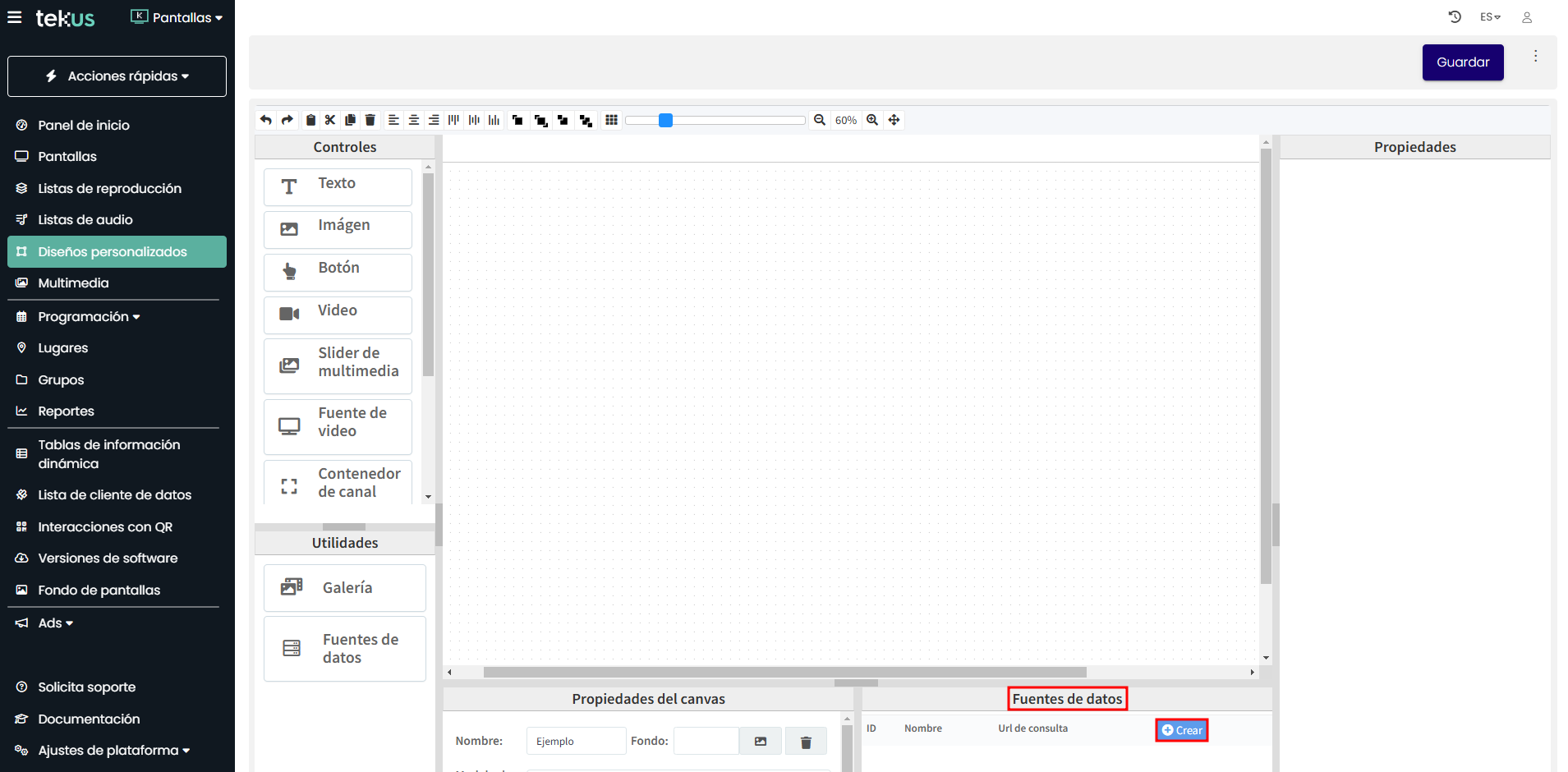This screenshot has width=1568, height=772.
Task: Toggle the canvas grid icon
Action: click(x=611, y=120)
